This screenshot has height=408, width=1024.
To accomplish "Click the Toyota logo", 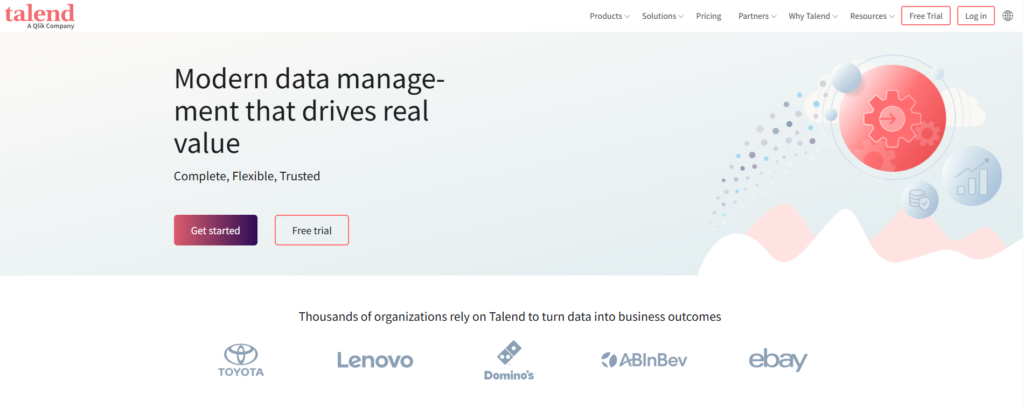I will pos(240,361).
